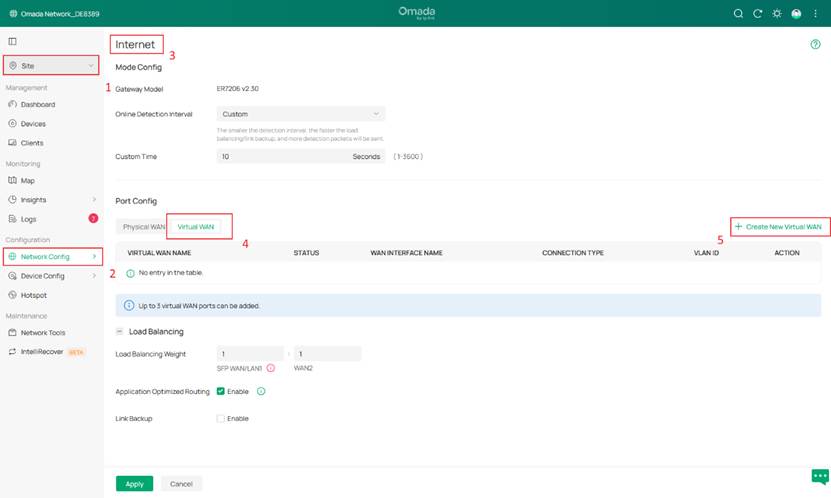Open the global search icon
831x498 pixels.
[x=738, y=14]
